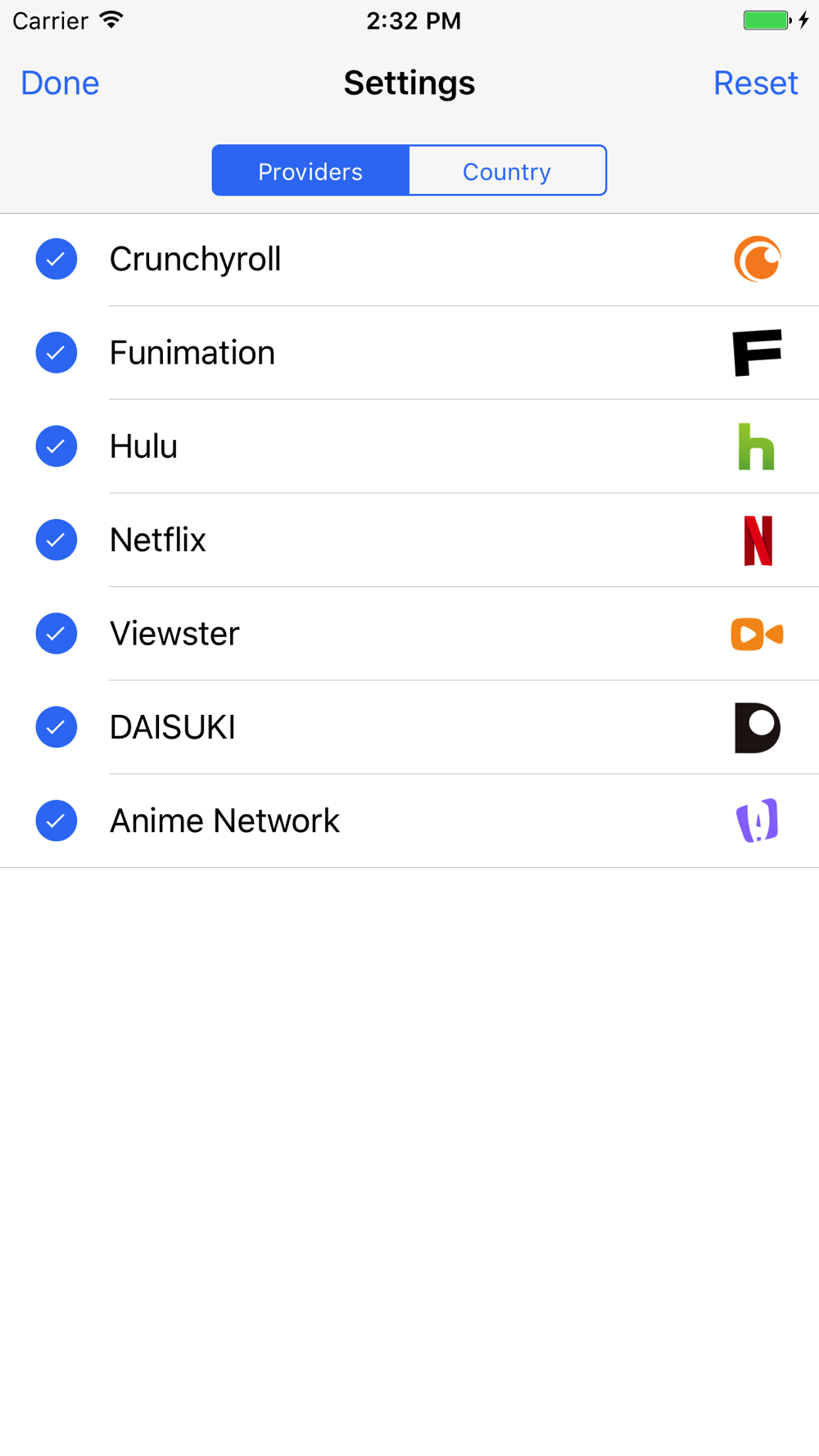Toggle the Viewster checkmark off

tap(57, 633)
